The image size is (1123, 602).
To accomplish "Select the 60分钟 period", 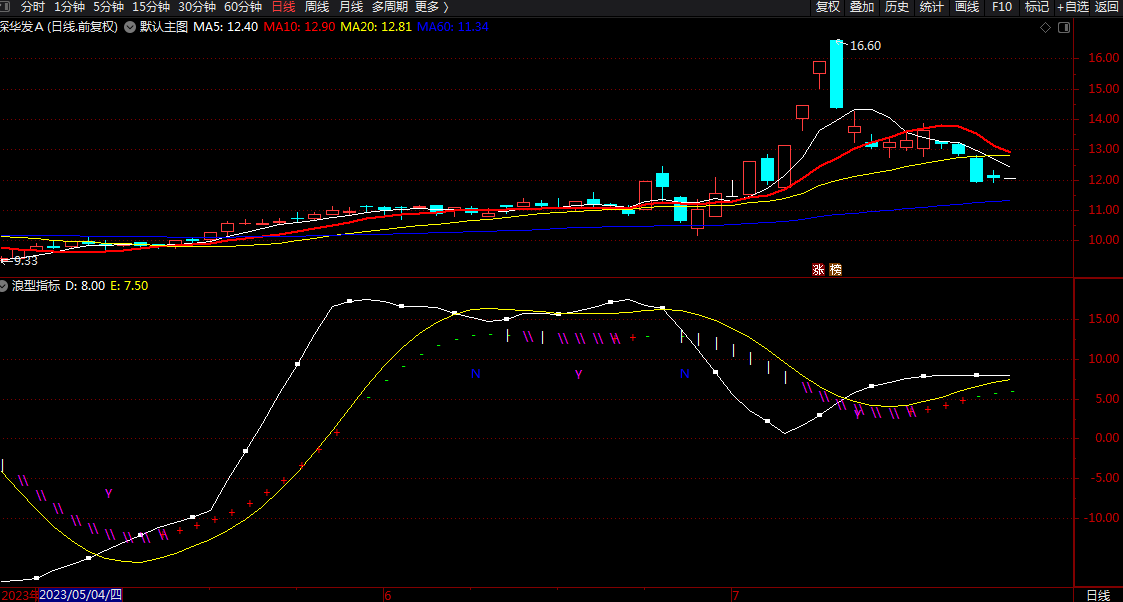I will (x=243, y=7).
